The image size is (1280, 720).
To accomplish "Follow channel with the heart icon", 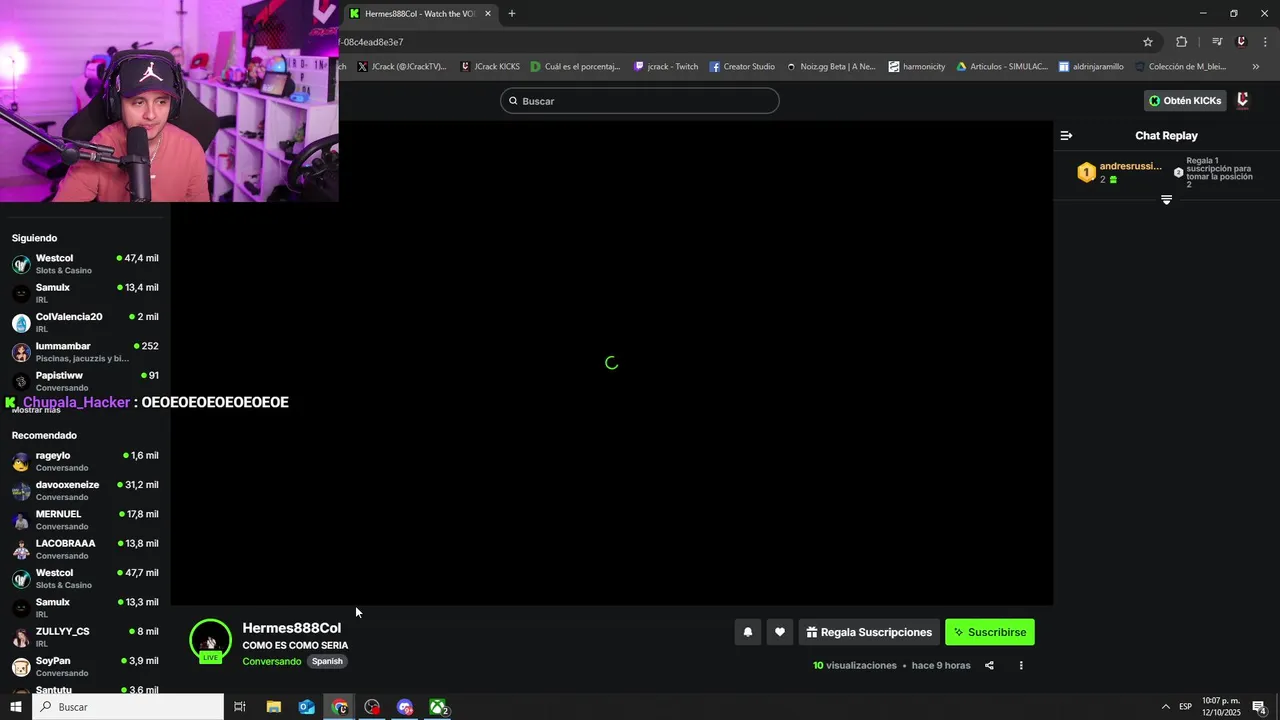I will (780, 632).
